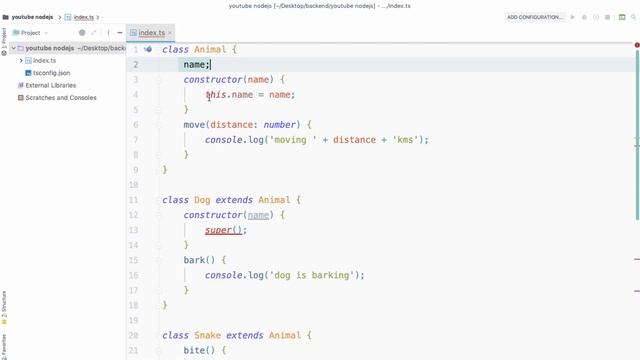Click 'bite()' method on line 21
Screen dimensions: 640x360
point(199,350)
